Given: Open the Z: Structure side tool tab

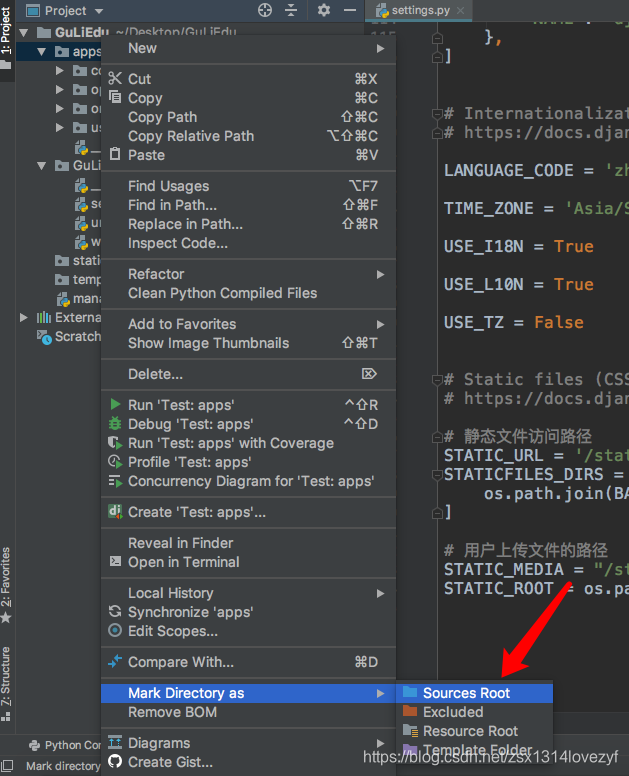Looking at the screenshot, I should pyautogui.click(x=6, y=682).
